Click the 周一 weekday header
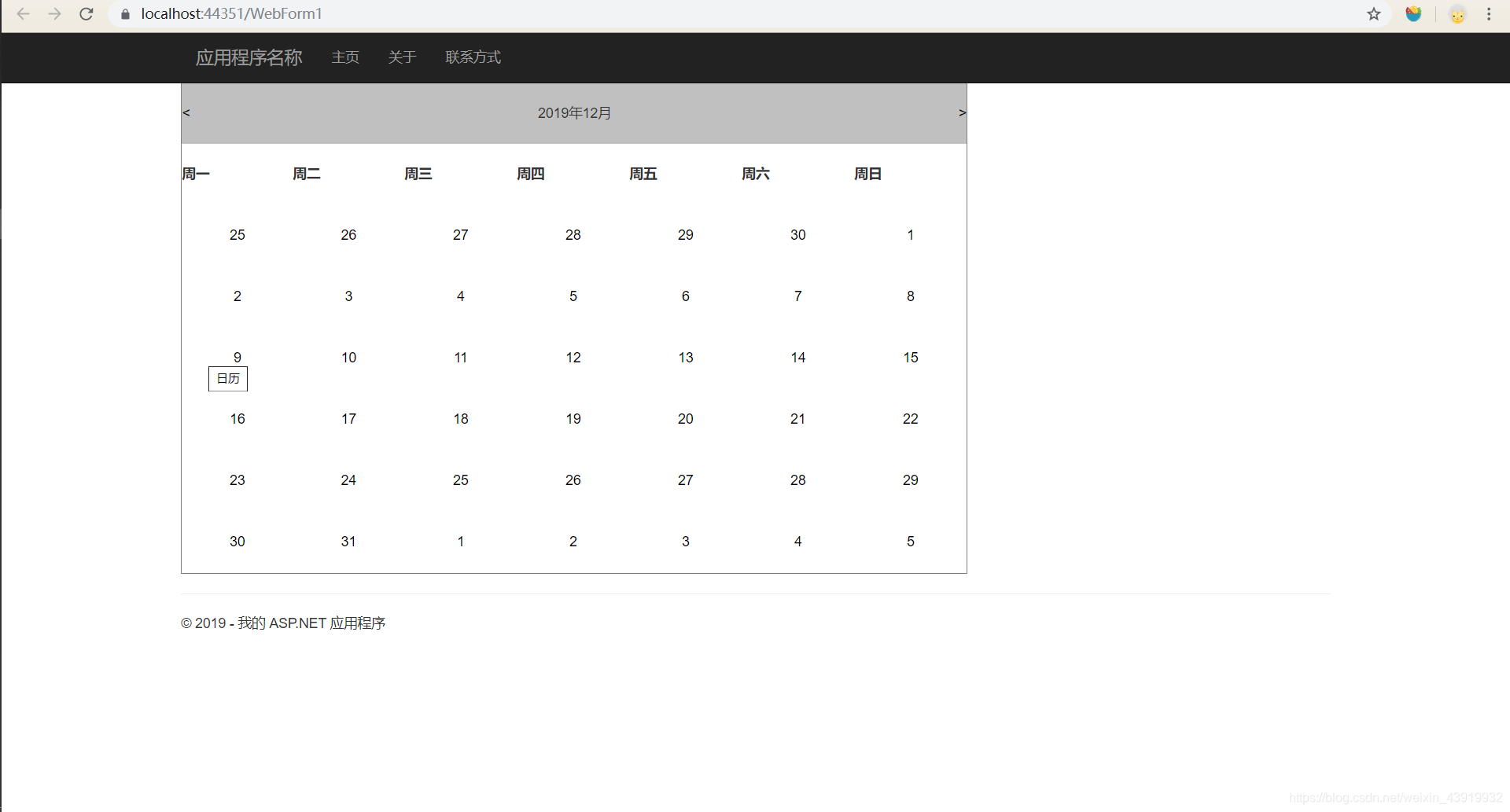The height and width of the screenshot is (812, 1510). 196,174
